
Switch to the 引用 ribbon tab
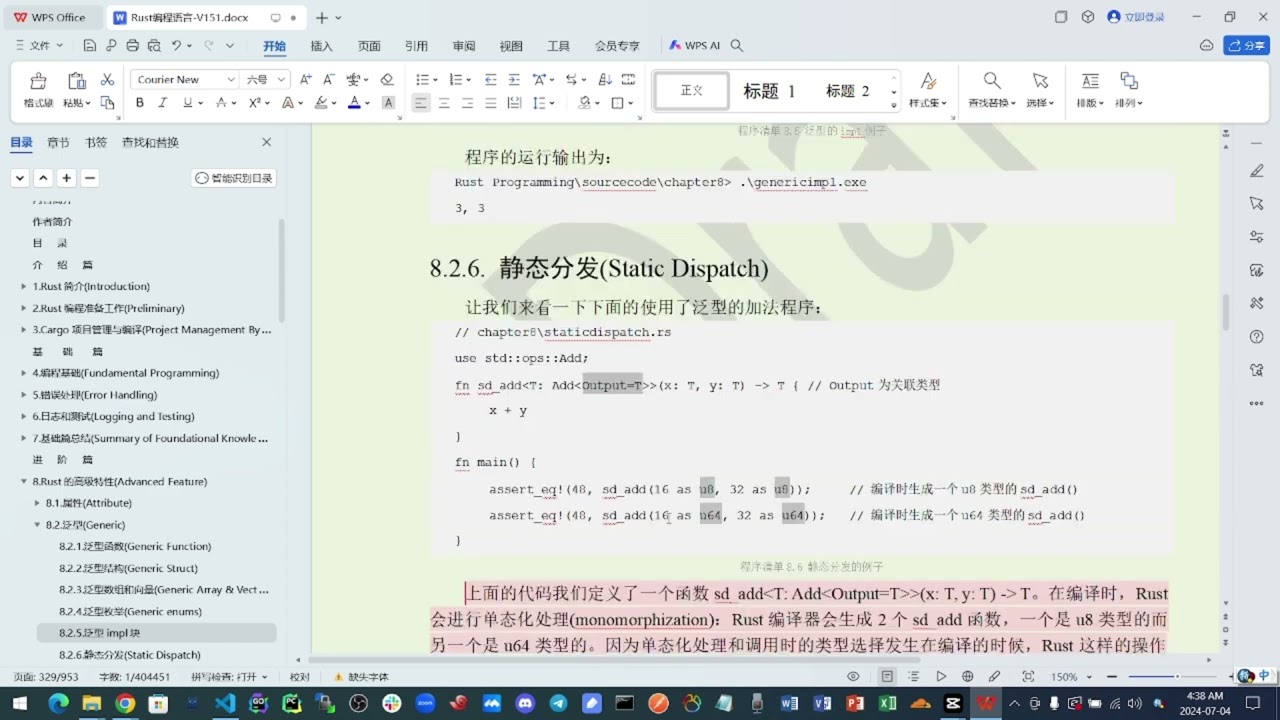pyautogui.click(x=416, y=46)
